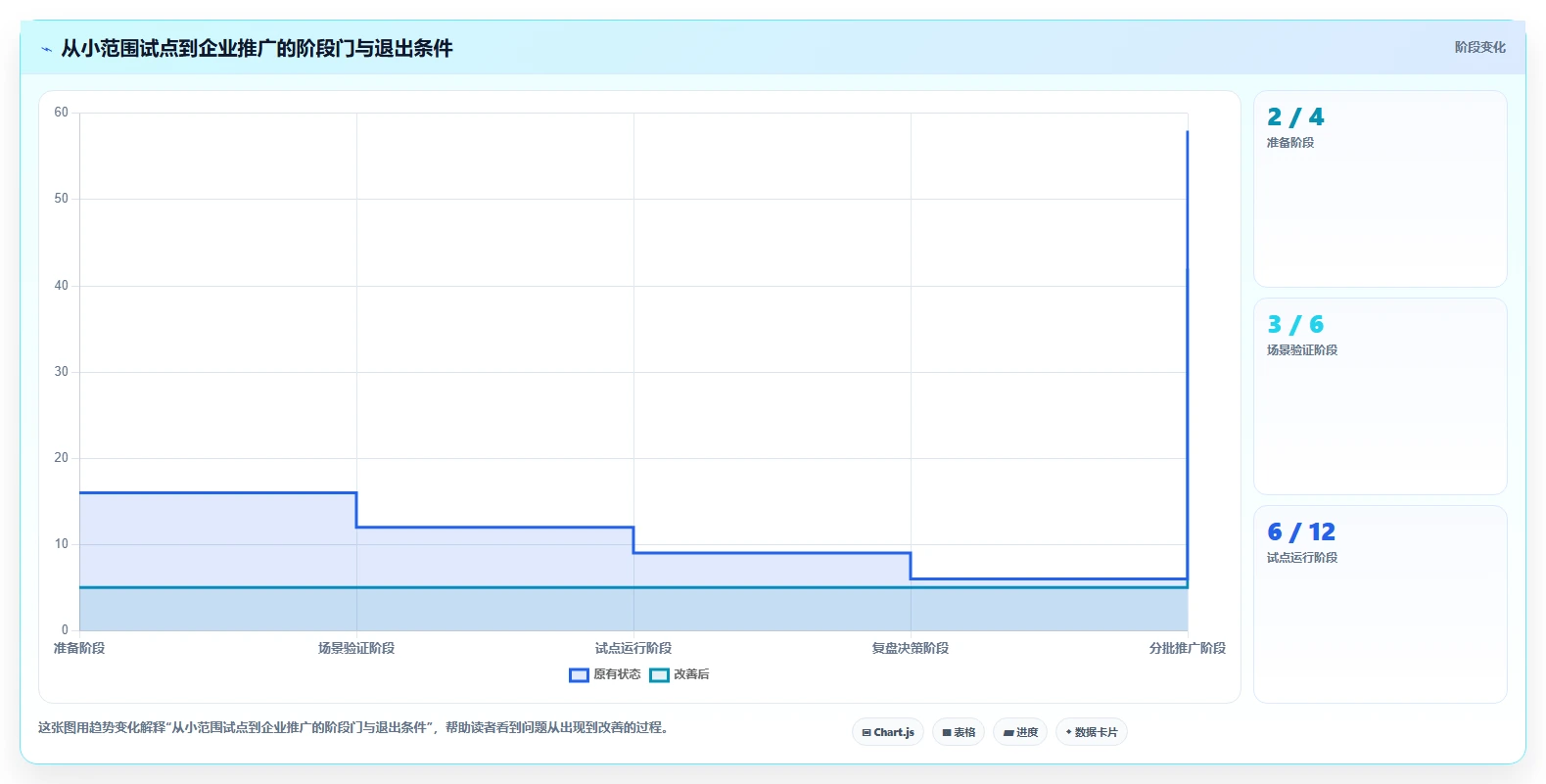1546x784 pixels.
Task: Click the 阶段变化 label in header
Action: 1479,47
